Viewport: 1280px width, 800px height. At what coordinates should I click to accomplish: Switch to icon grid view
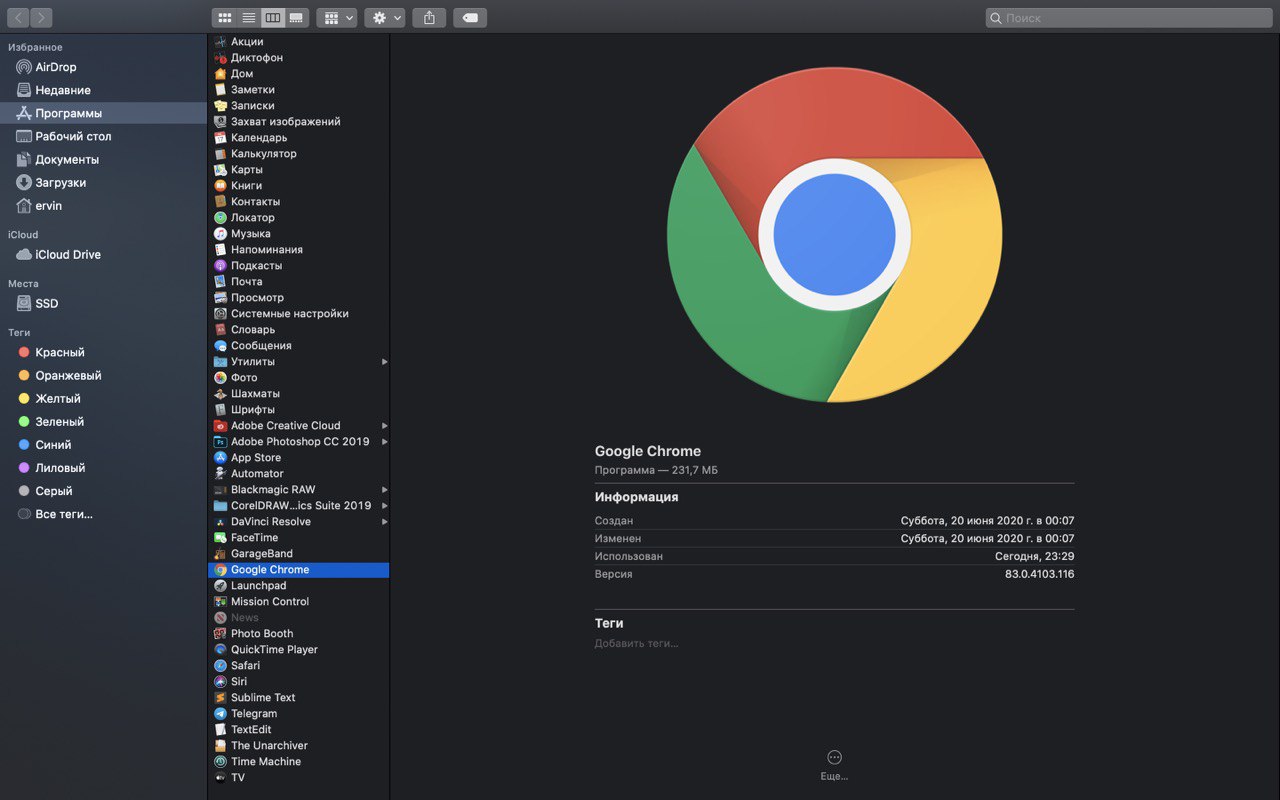point(224,17)
